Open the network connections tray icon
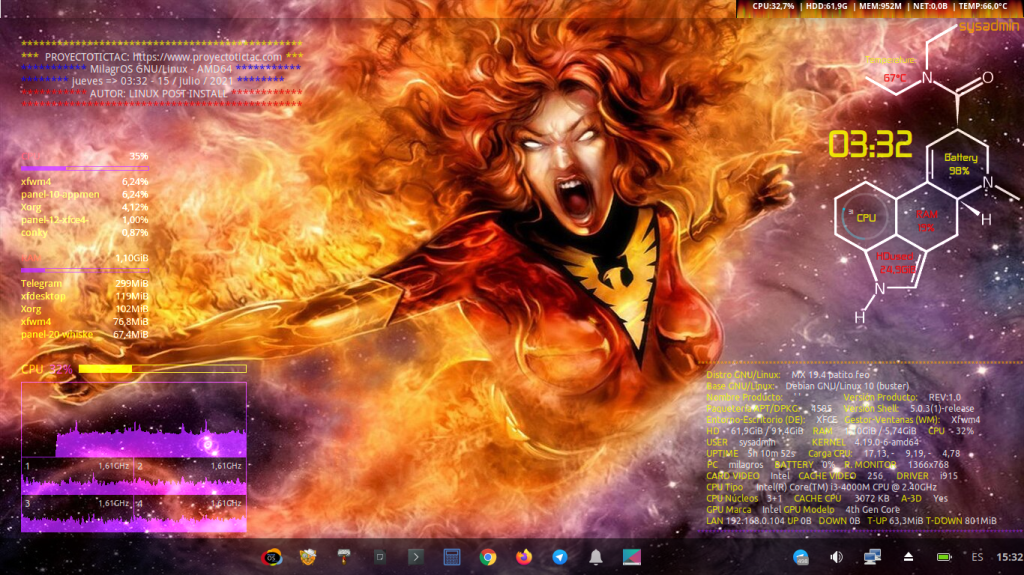The height and width of the screenshot is (575, 1024). click(872, 557)
